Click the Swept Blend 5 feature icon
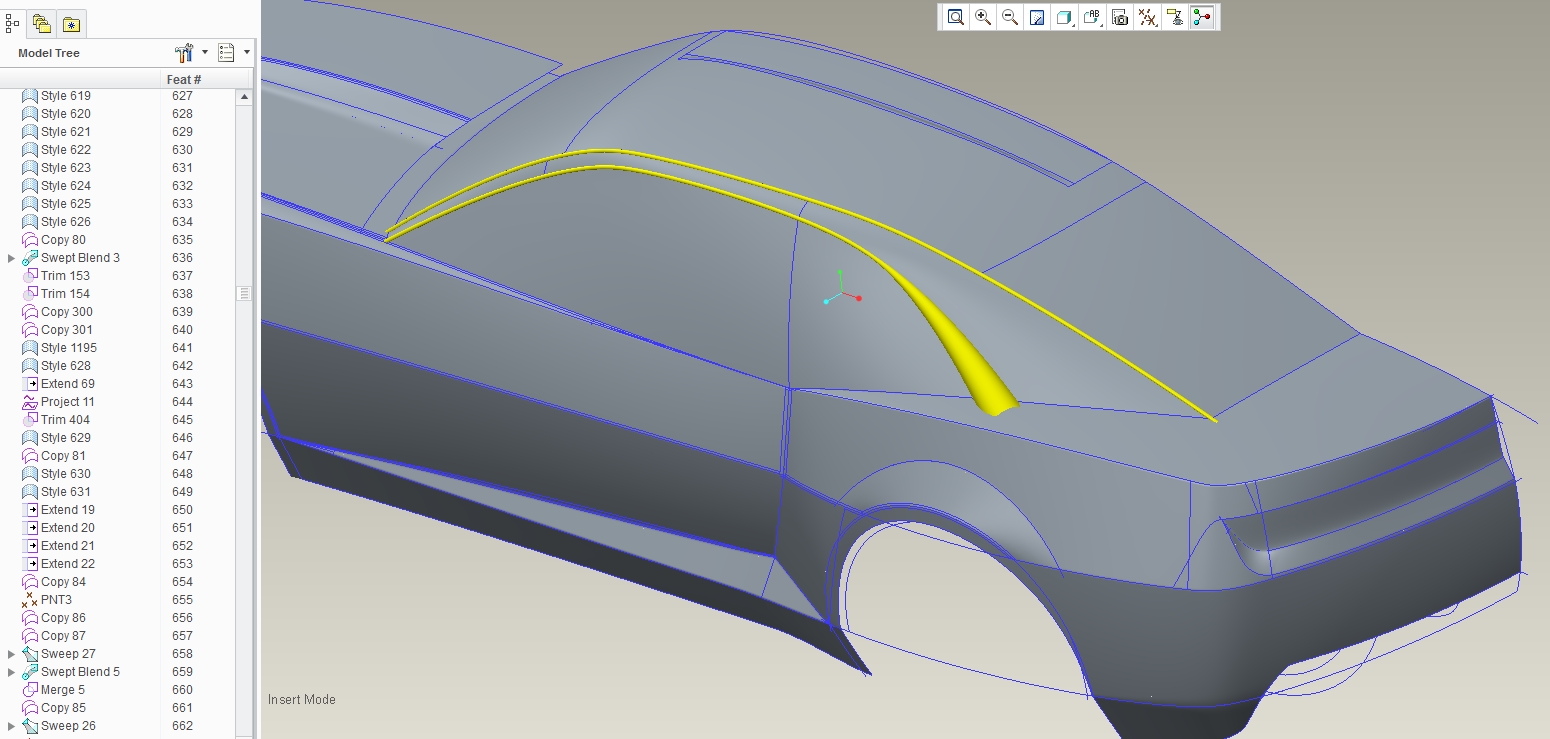This screenshot has width=1550, height=739. [x=30, y=672]
